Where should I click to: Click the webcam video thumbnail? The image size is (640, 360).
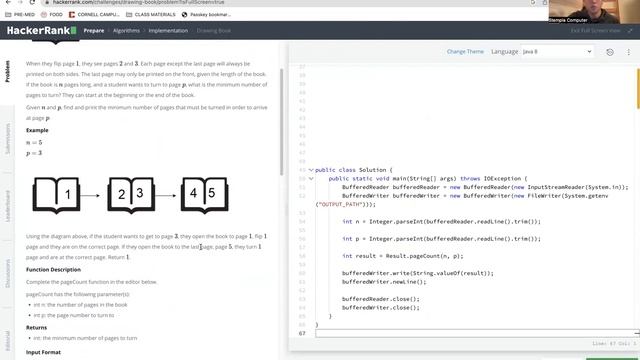pyautogui.click(x=594, y=12)
